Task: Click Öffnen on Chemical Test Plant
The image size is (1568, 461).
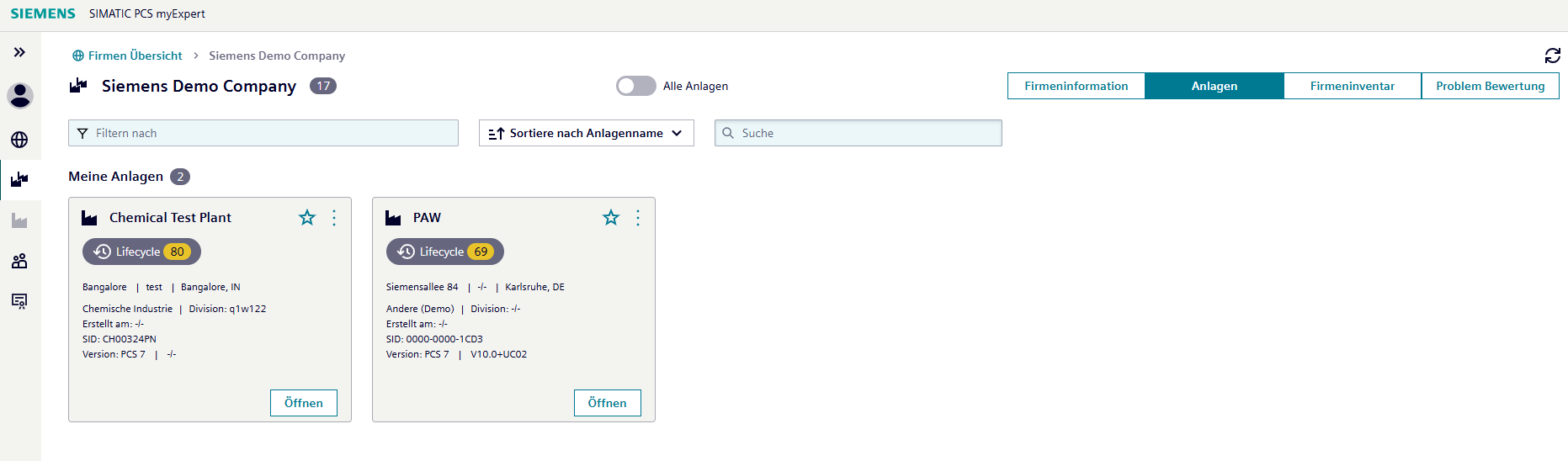Action: [x=303, y=403]
